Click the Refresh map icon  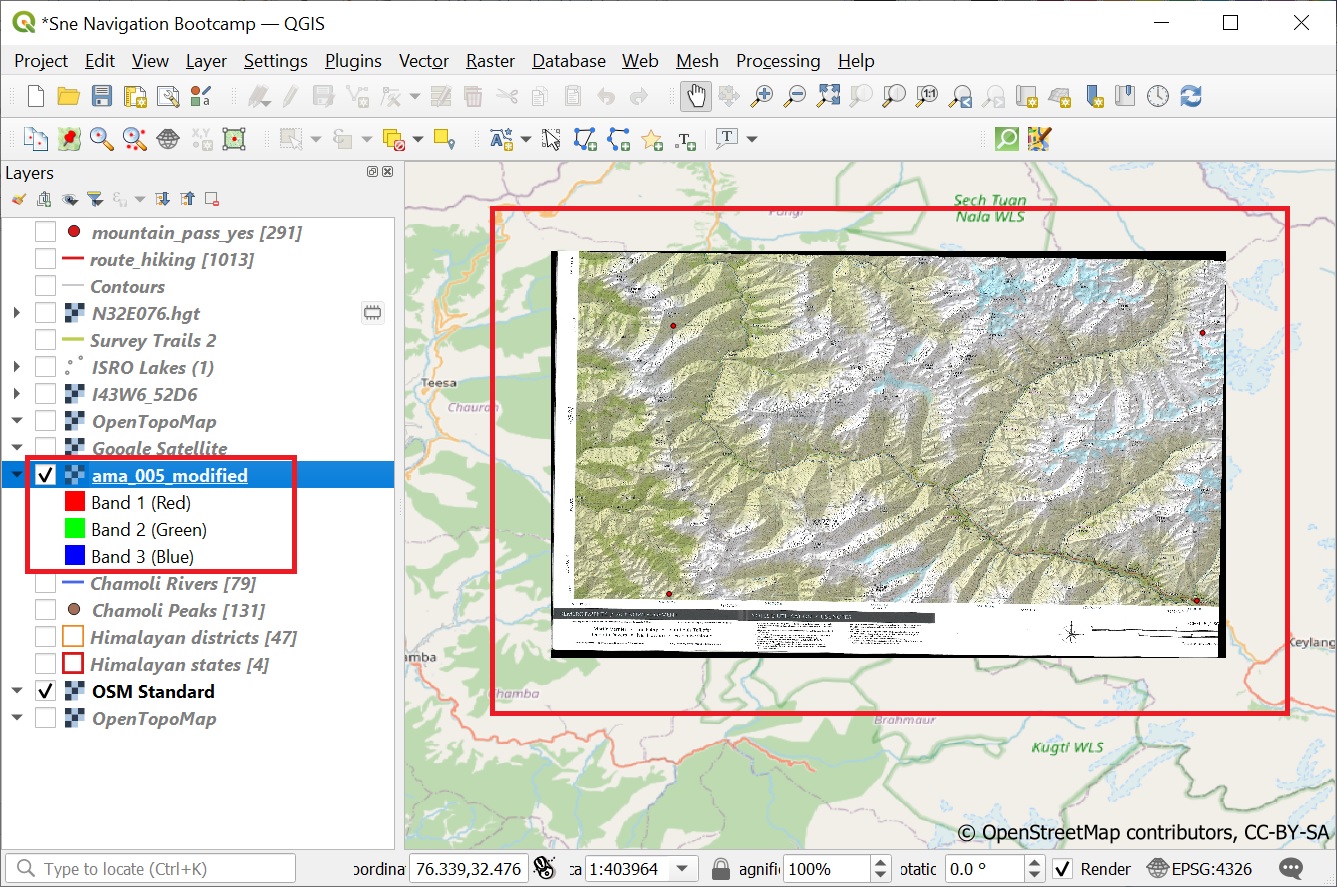click(1190, 96)
